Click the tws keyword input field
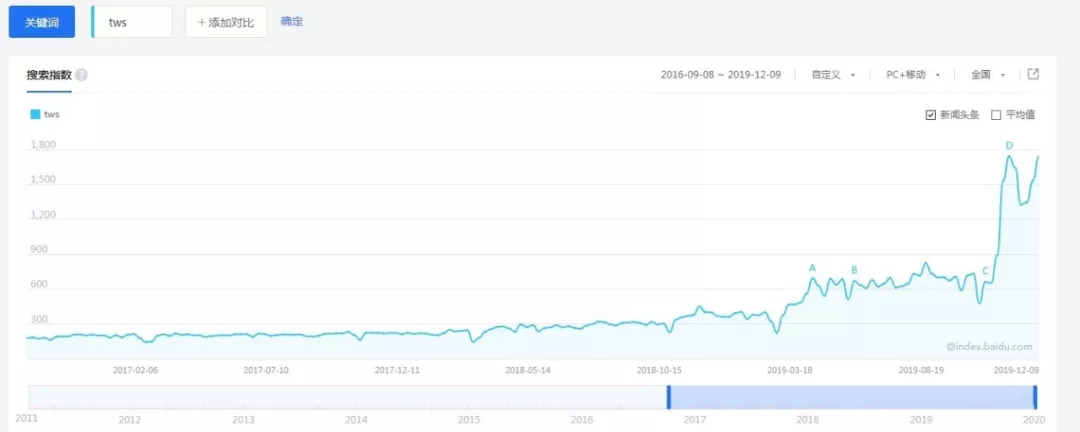The width and height of the screenshot is (1080, 432). tap(136, 22)
